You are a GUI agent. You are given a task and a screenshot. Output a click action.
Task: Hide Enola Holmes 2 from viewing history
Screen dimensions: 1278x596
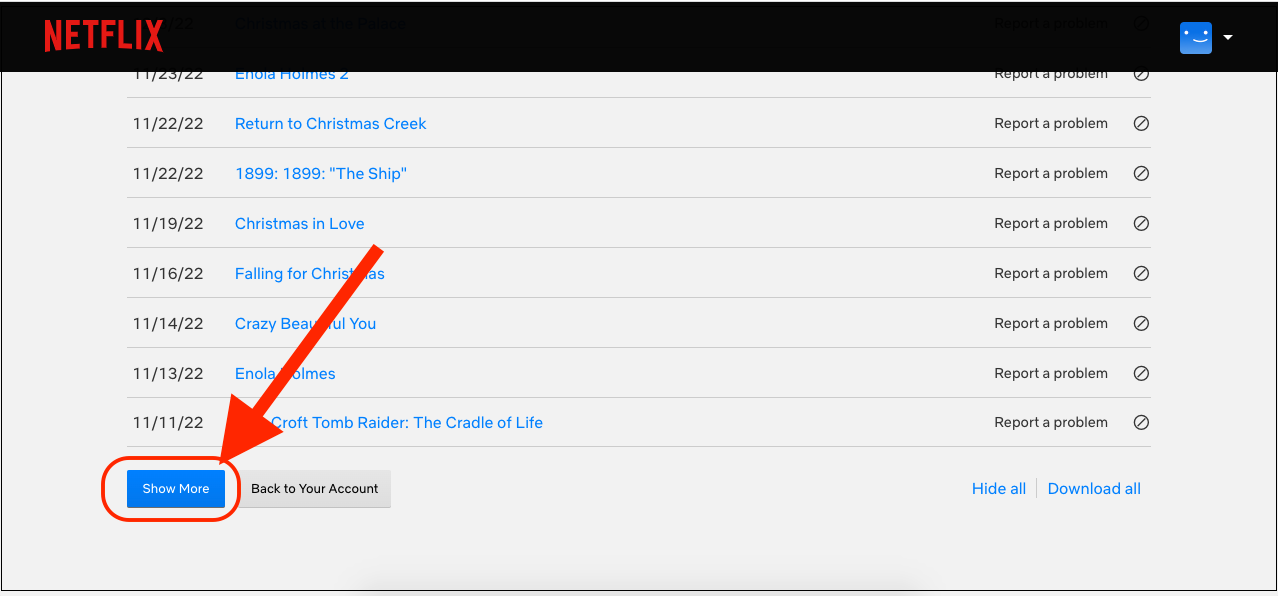[x=1141, y=74]
